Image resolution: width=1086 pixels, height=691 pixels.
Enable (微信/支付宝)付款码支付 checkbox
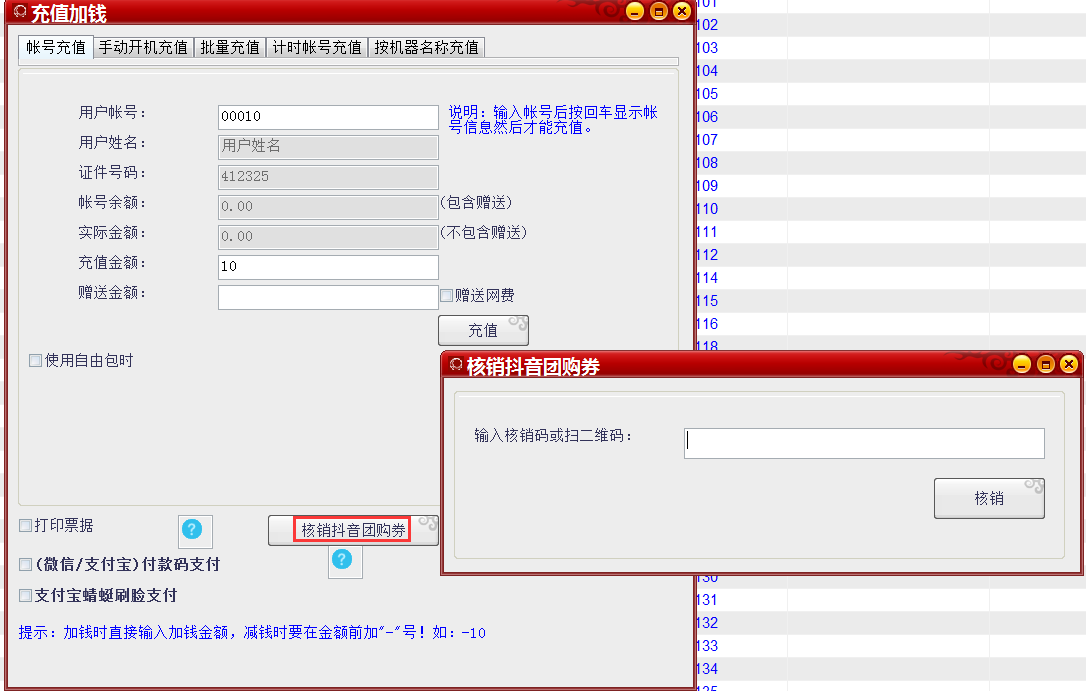click(26, 565)
